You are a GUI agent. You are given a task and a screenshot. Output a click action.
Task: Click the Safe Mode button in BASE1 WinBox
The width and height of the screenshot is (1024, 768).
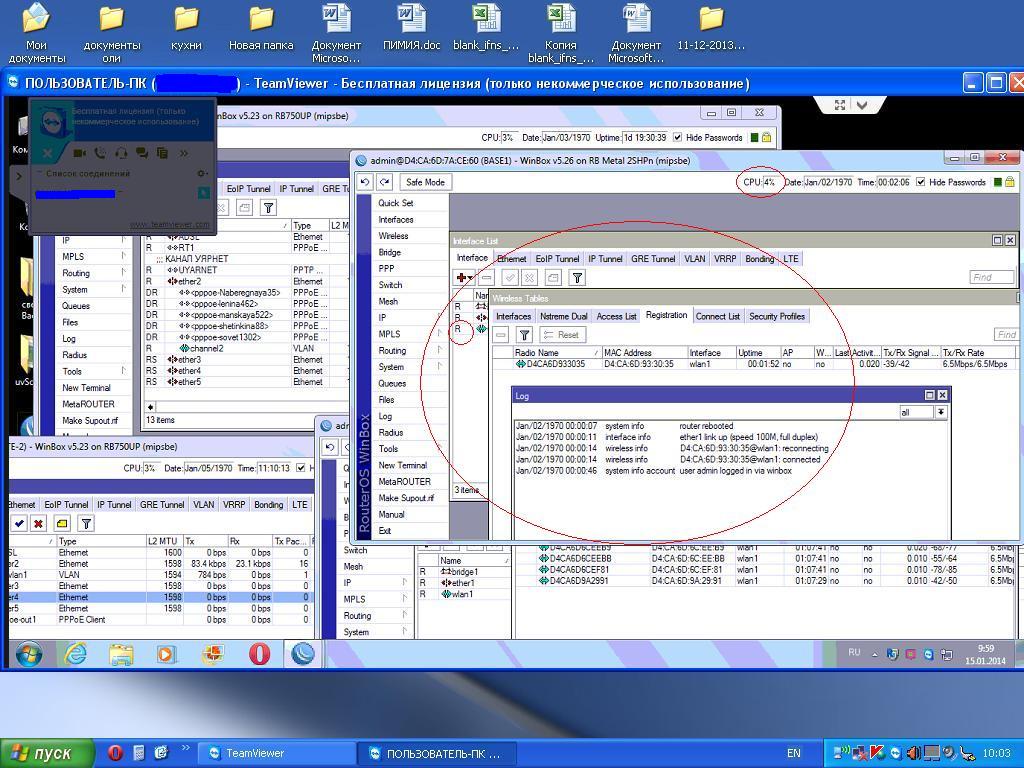point(425,182)
